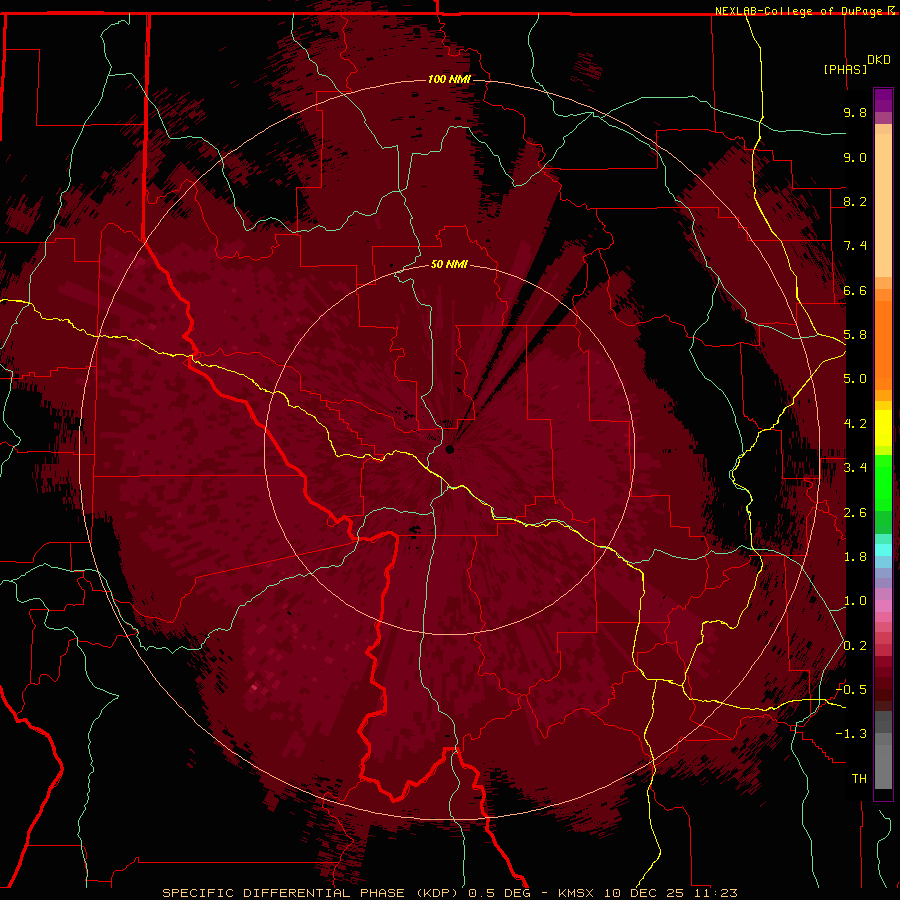Click the 9.8 value on the color scale

tap(855, 112)
